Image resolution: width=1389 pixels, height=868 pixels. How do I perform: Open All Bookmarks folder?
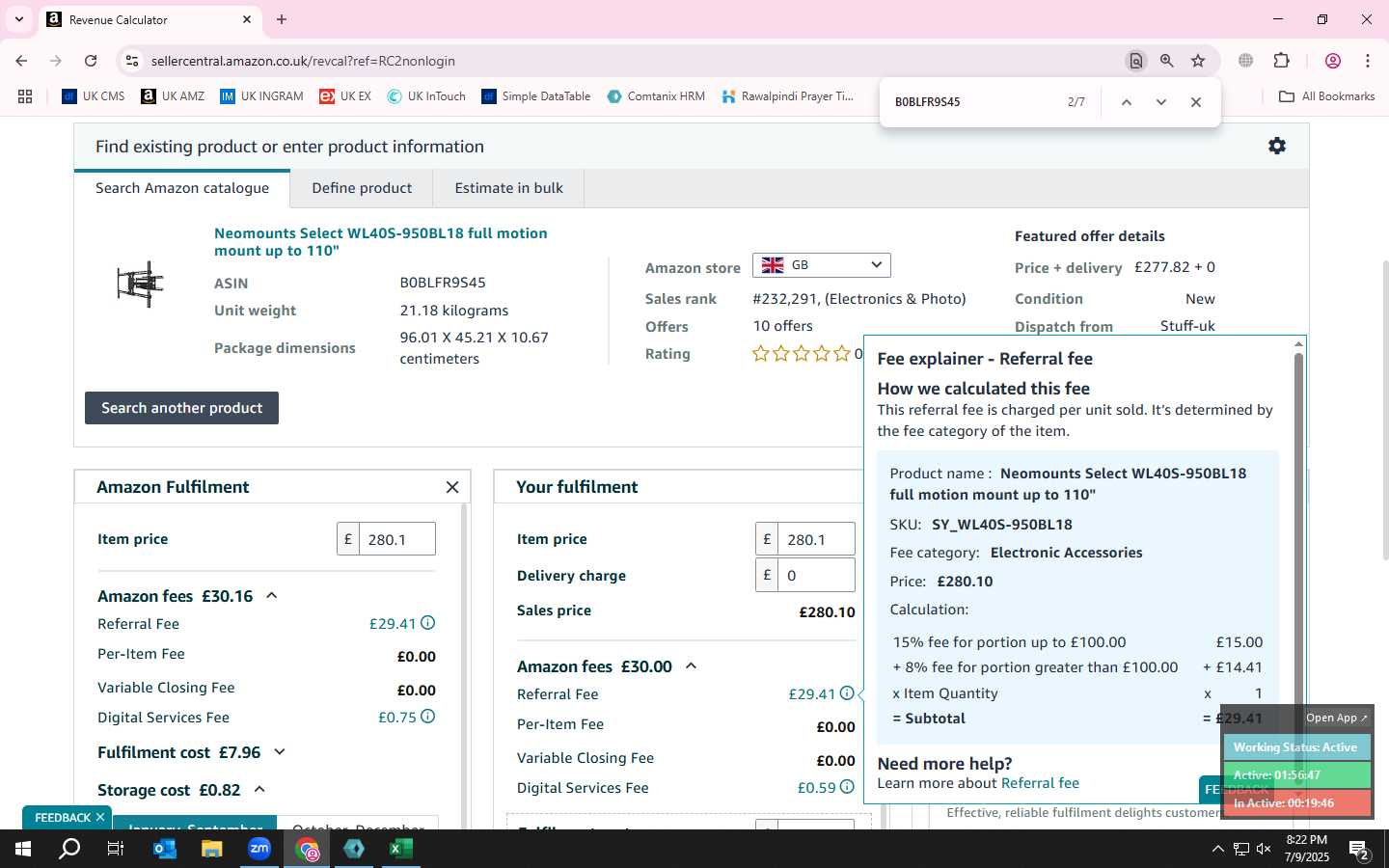[1326, 96]
